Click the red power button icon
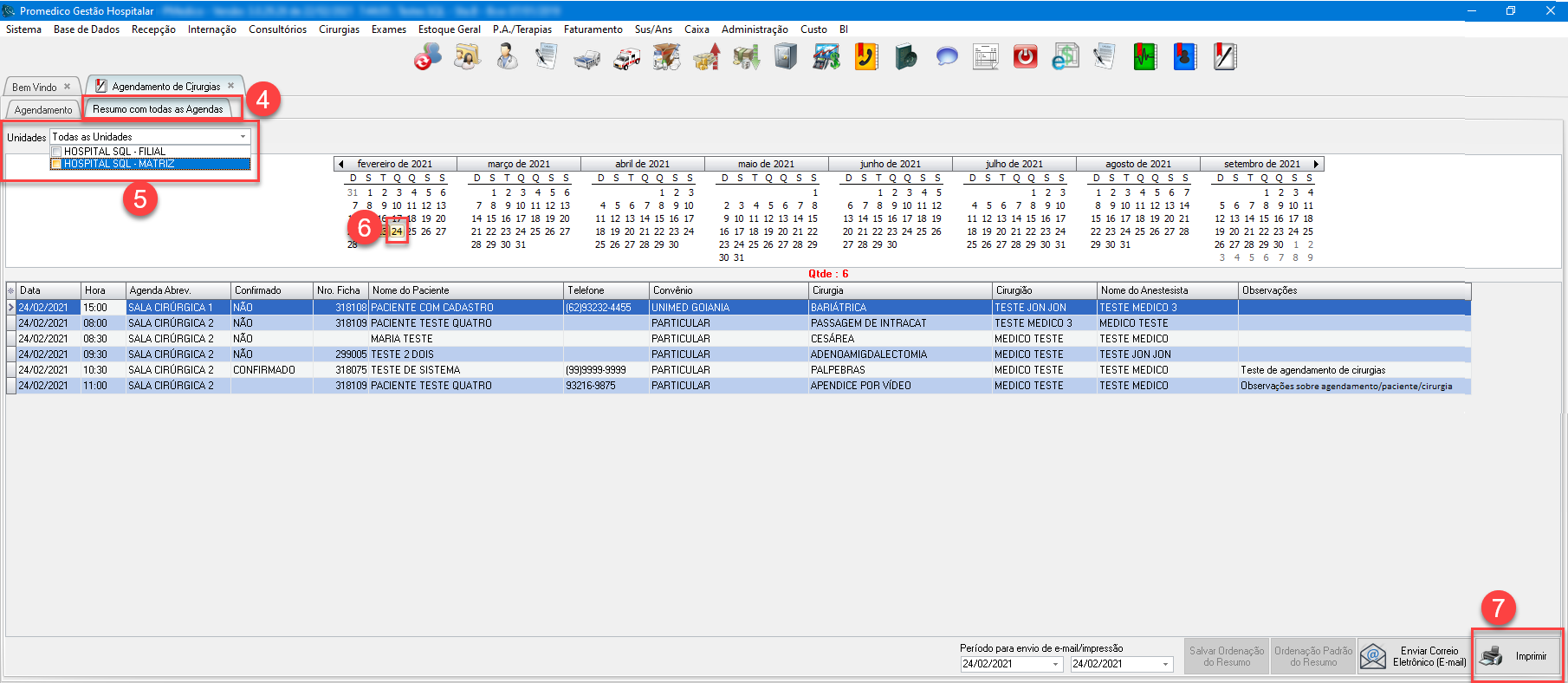This screenshot has height=683, width=1568. click(1025, 57)
